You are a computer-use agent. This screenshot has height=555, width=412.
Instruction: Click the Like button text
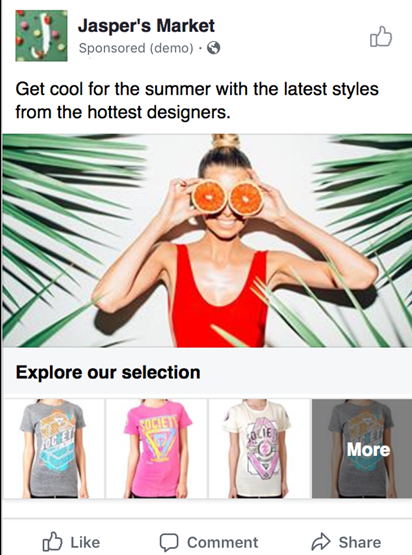tap(85, 542)
